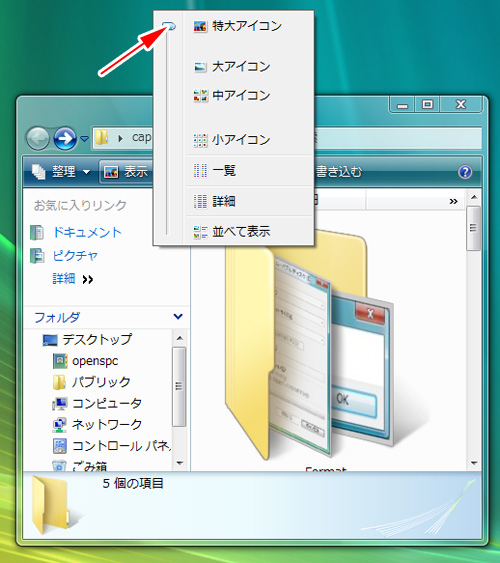This screenshot has height=563, width=500.
Task: Click the デスクトップ monitor icon
Action: click(x=50, y=340)
